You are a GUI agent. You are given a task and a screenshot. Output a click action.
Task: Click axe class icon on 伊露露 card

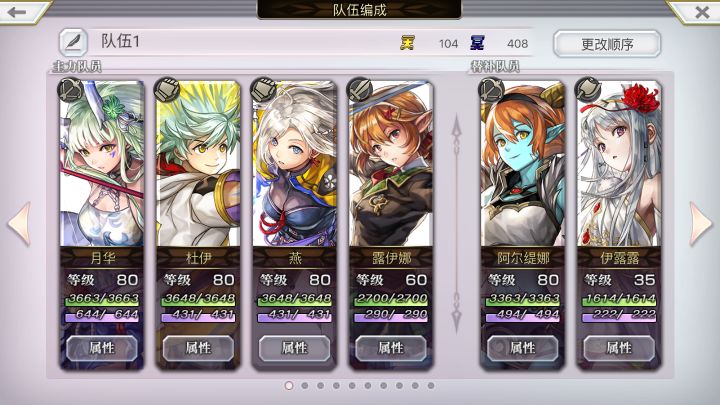pos(588,89)
